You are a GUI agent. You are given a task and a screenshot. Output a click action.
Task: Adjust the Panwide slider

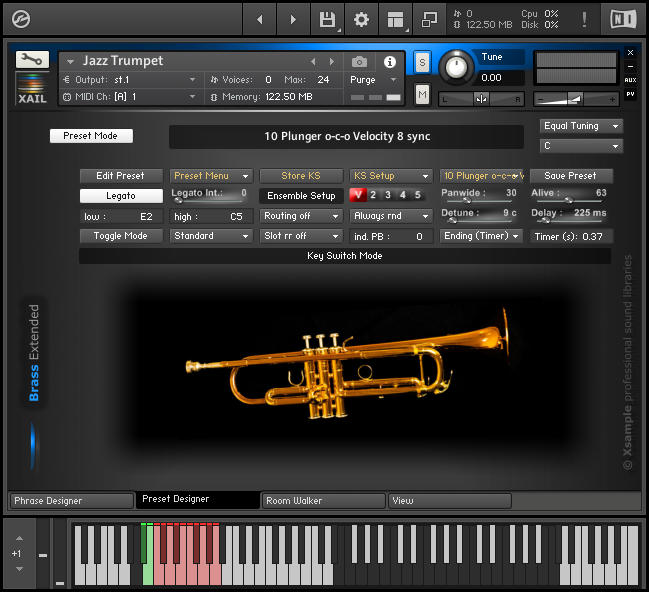(479, 200)
